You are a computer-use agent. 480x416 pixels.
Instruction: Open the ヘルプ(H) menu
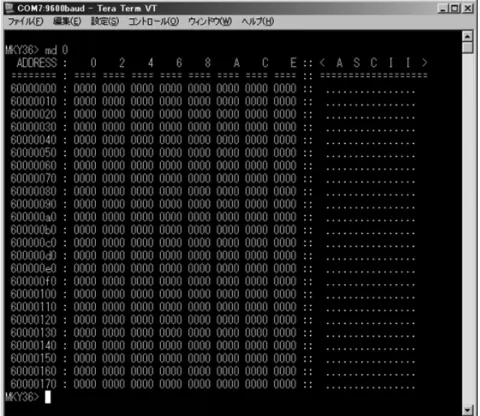(258, 22)
